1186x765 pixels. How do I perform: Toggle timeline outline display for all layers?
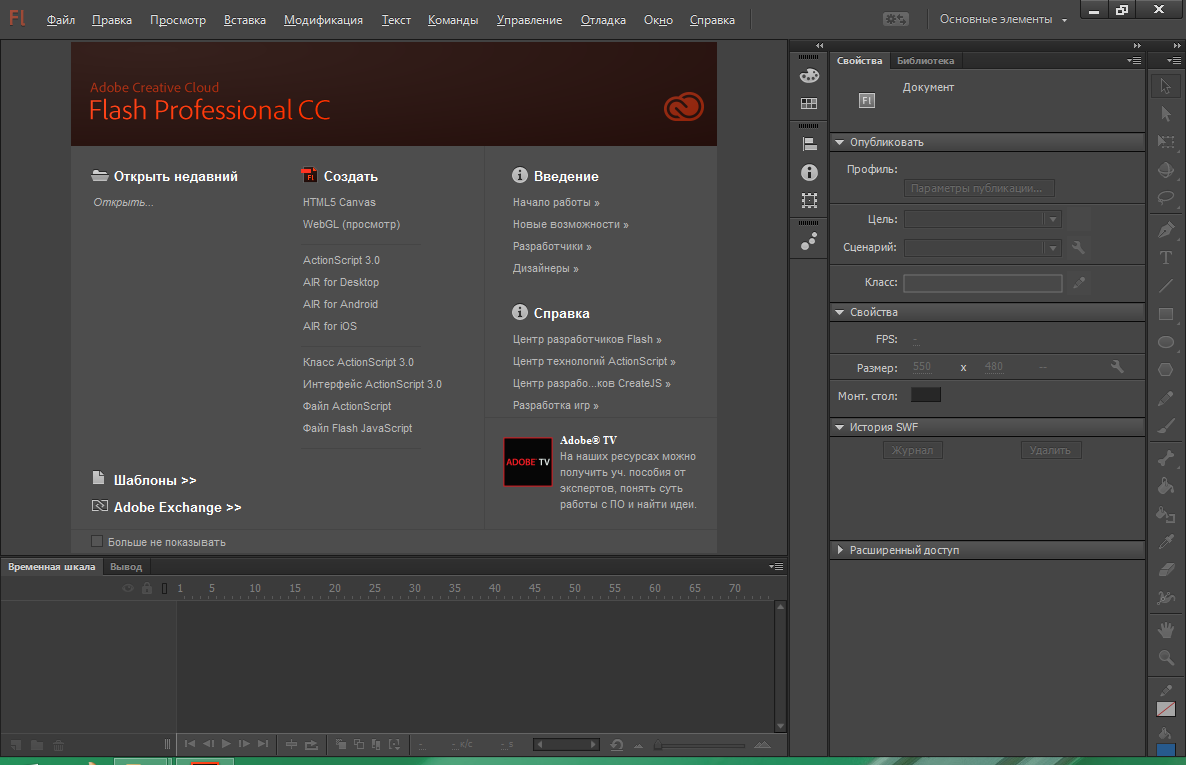point(164,588)
